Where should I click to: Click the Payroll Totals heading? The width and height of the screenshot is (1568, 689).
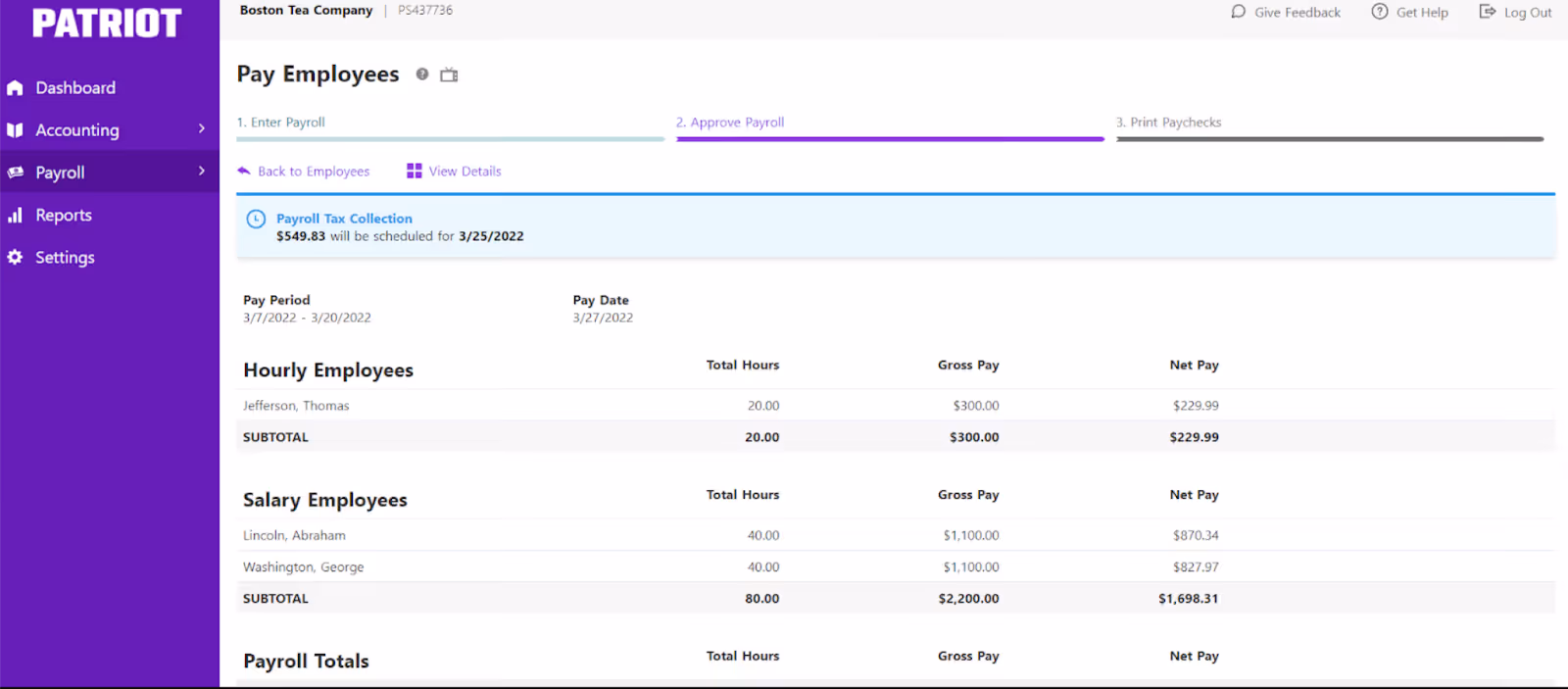(x=306, y=662)
